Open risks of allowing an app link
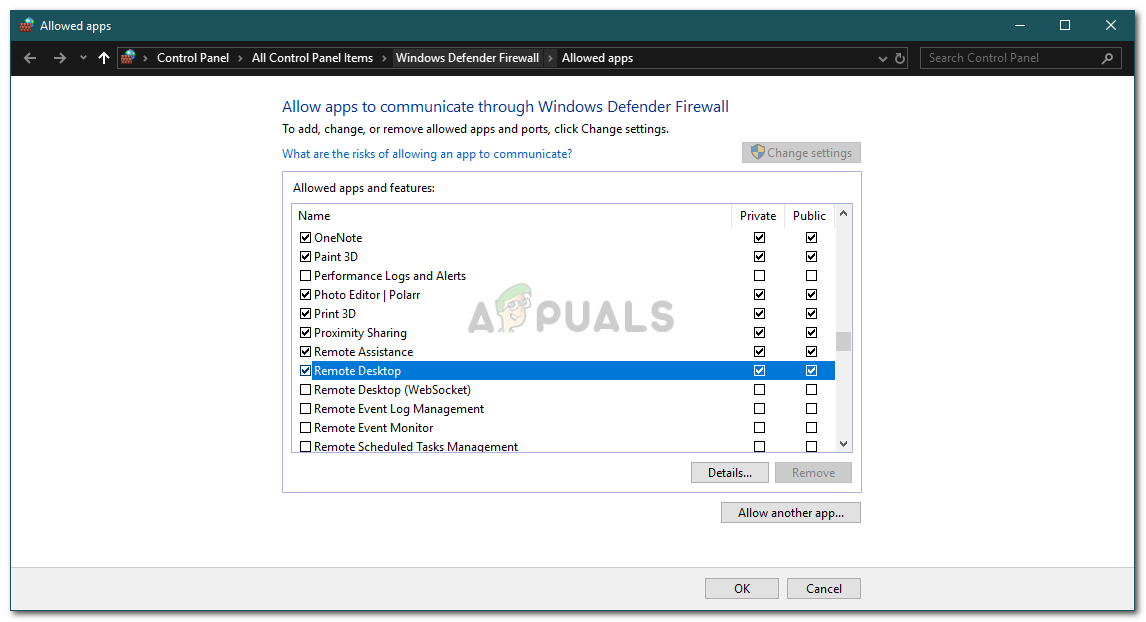Viewport: 1146px width, 622px height. click(427, 153)
